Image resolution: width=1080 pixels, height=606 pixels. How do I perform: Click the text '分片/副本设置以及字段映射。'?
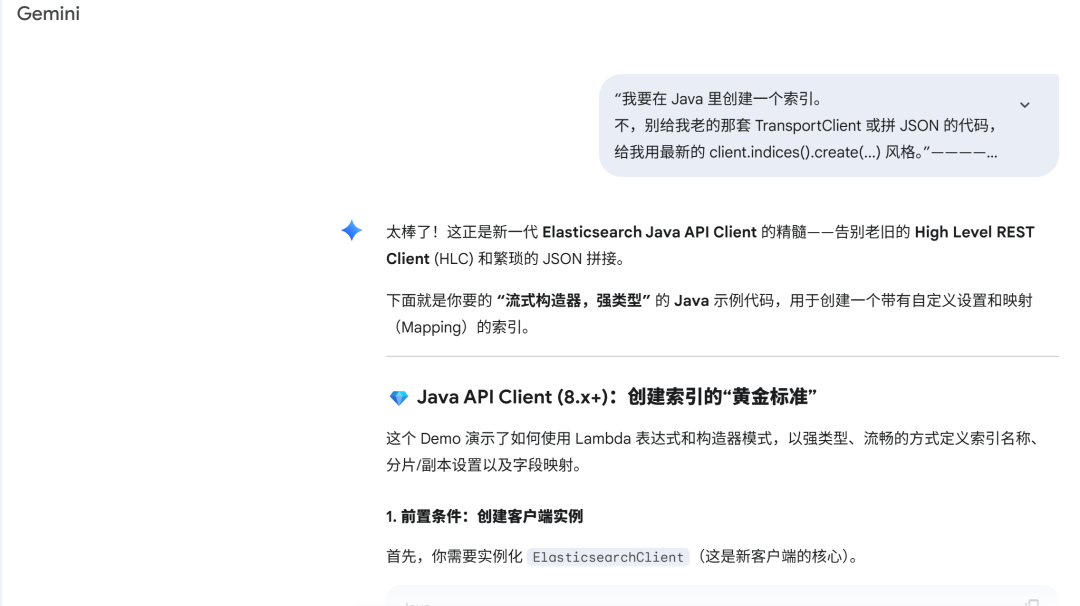pyautogui.click(x=486, y=466)
